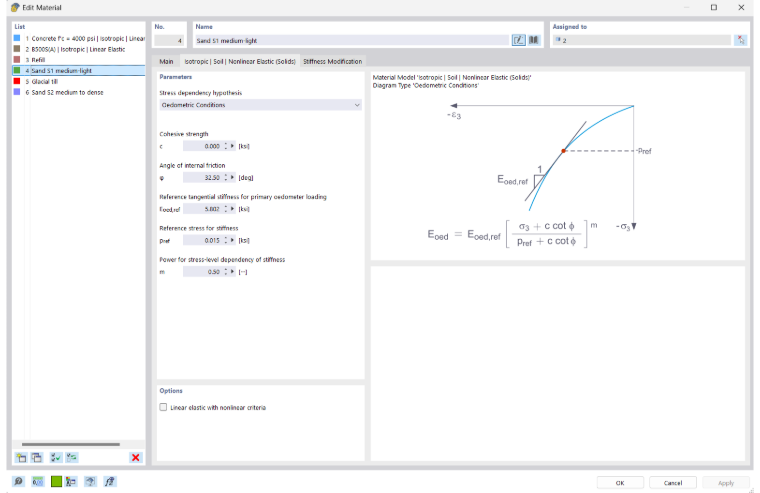Click the power m value 0.50
This screenshot has height=493, width=760.
tap(203, 271)
